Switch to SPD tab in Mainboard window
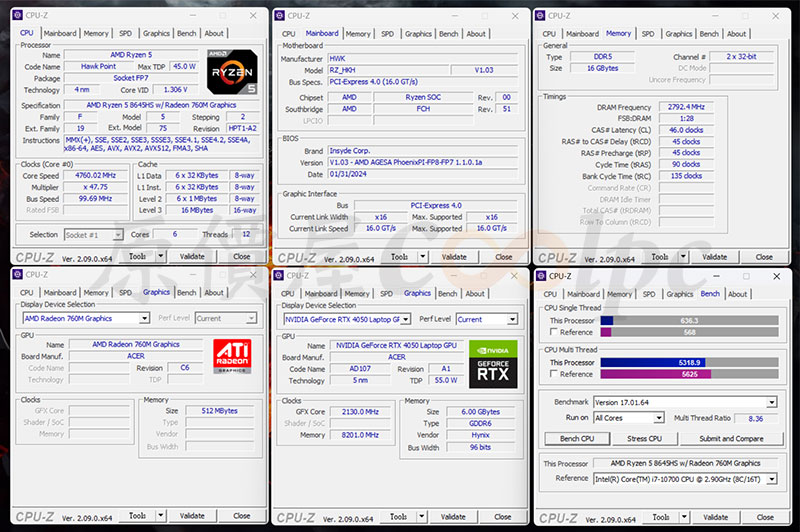Screen dimensions: 800x532 [x=387, y=34]
